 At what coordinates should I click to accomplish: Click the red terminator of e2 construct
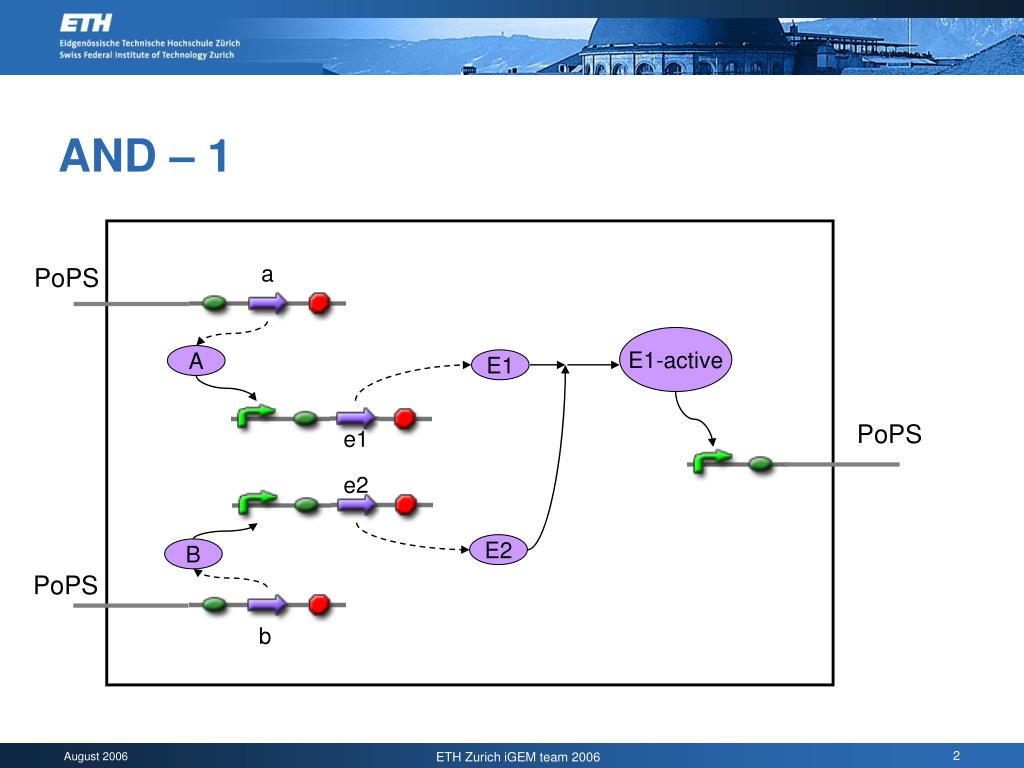(x=406, y=504)
